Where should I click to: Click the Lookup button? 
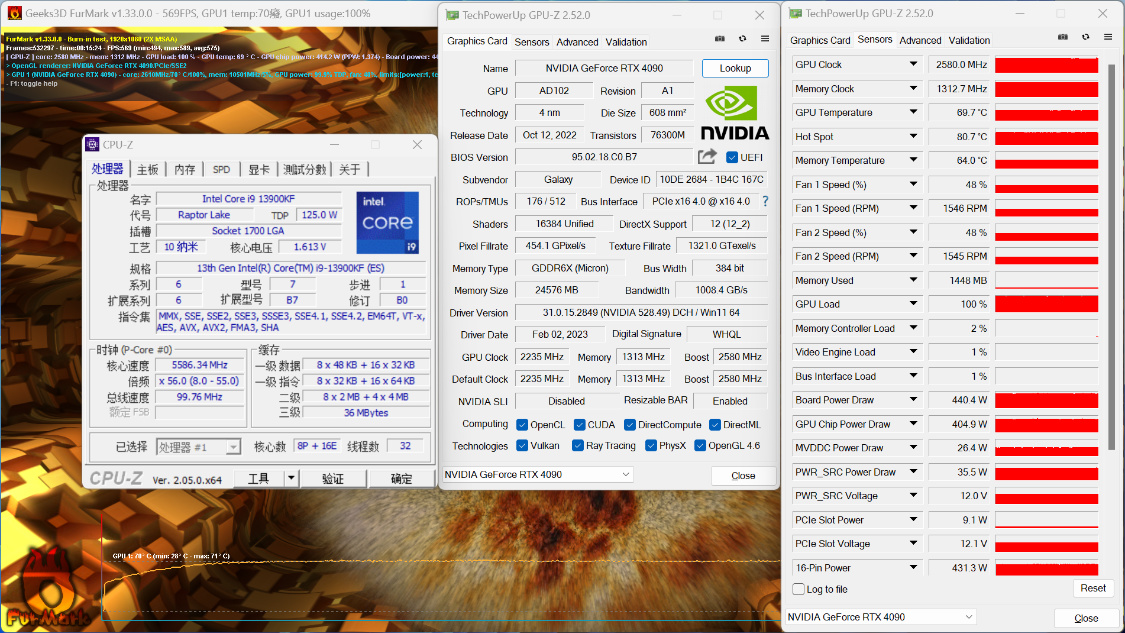click(x=735, y=68)
